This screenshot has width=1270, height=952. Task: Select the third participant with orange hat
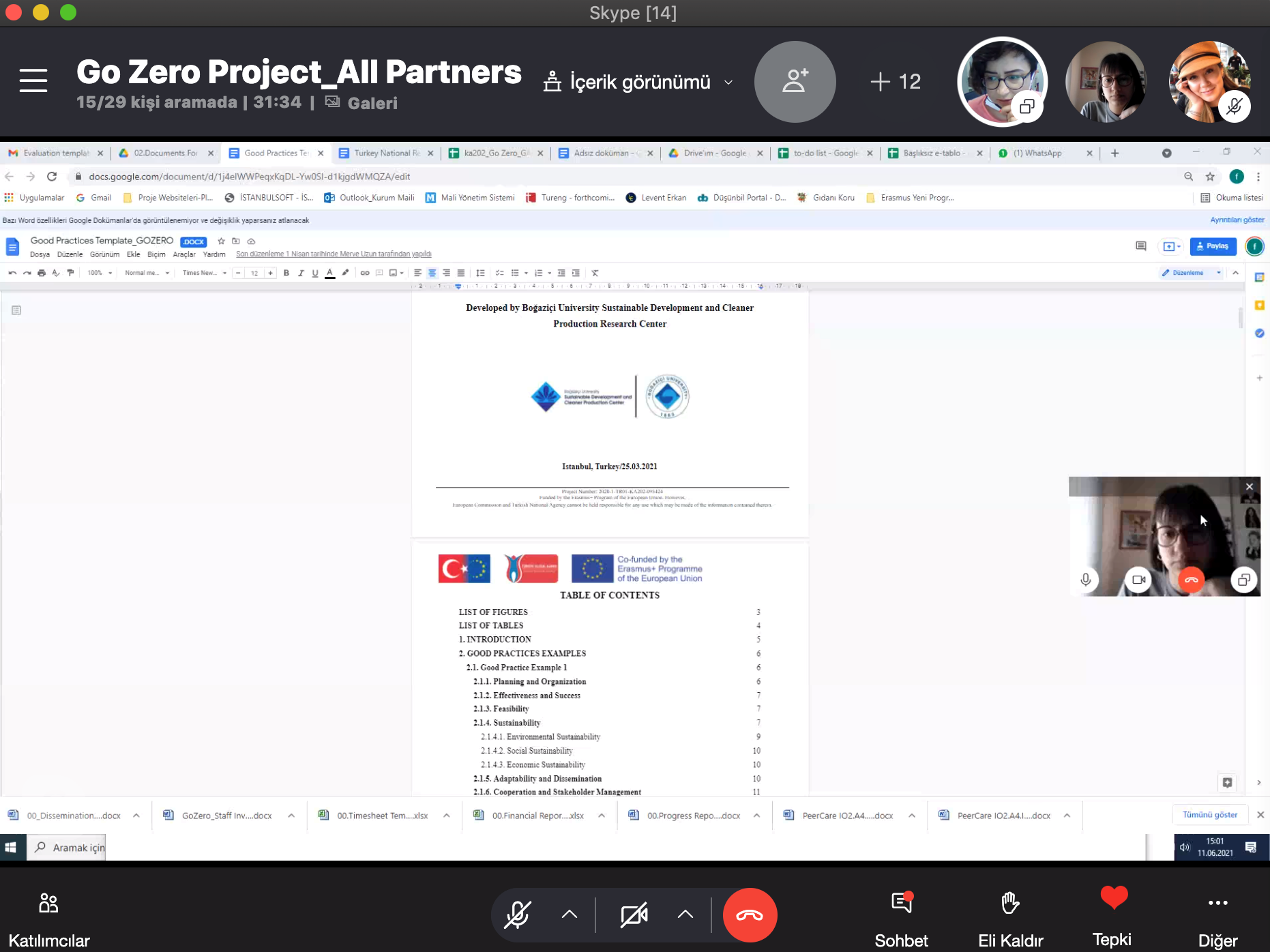click(x=1207, y=80)
